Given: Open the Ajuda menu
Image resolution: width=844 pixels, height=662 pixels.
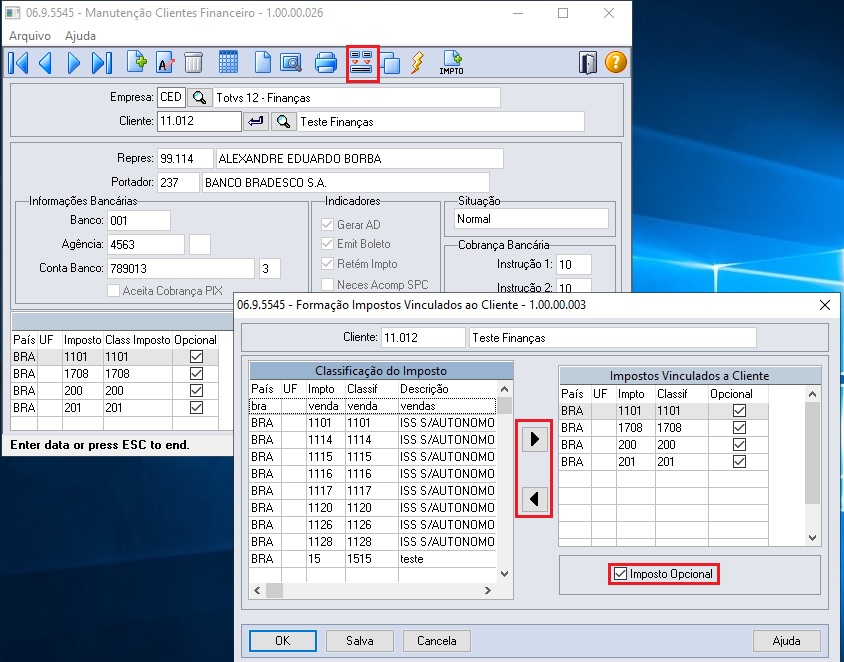Looking at the screenshot, I should pos(80,36).
